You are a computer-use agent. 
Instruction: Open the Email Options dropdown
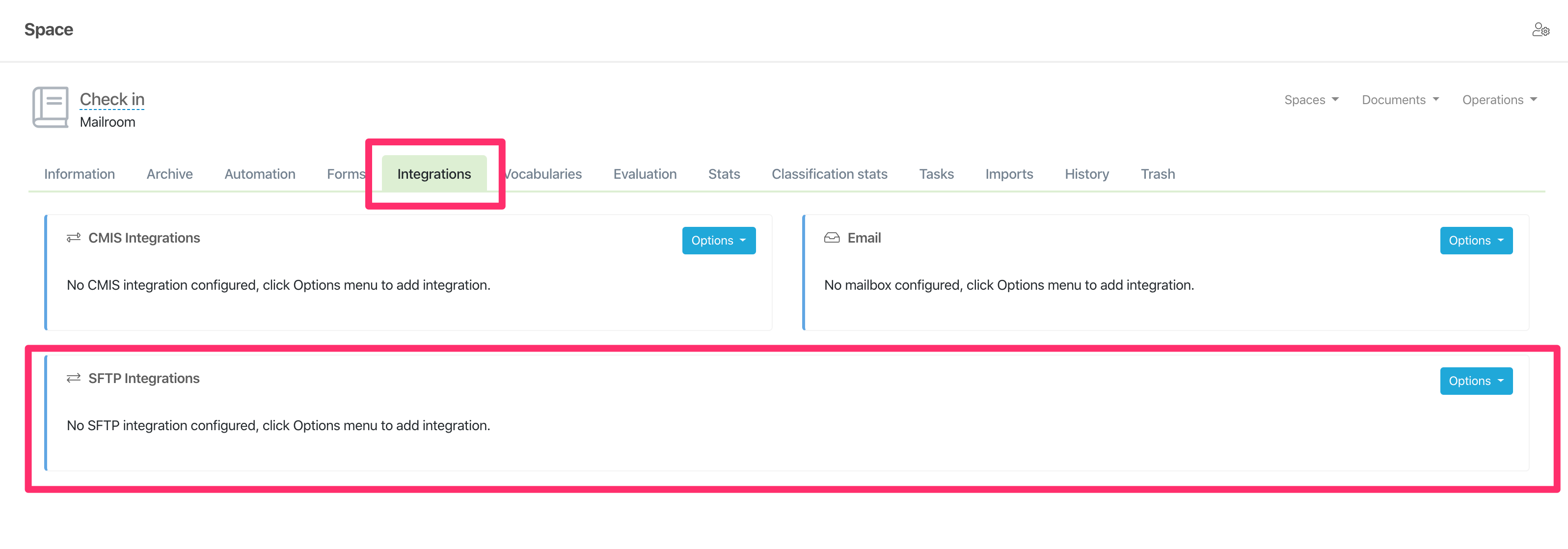[x=1476, y=241]
